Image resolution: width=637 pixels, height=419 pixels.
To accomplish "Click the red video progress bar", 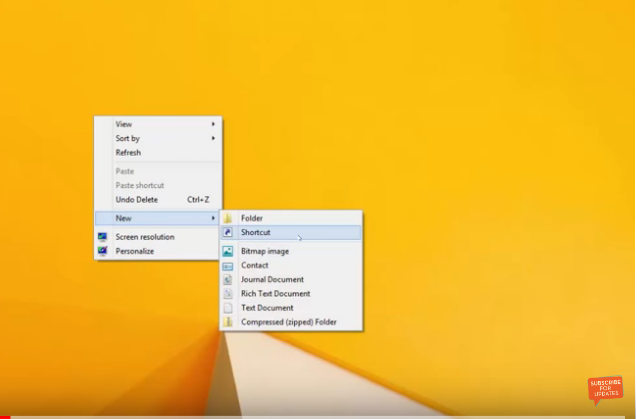I will point(4,417).
